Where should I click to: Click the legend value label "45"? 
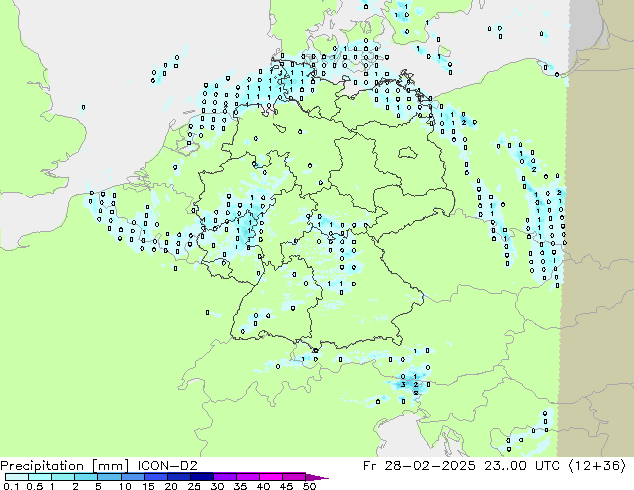287,486
